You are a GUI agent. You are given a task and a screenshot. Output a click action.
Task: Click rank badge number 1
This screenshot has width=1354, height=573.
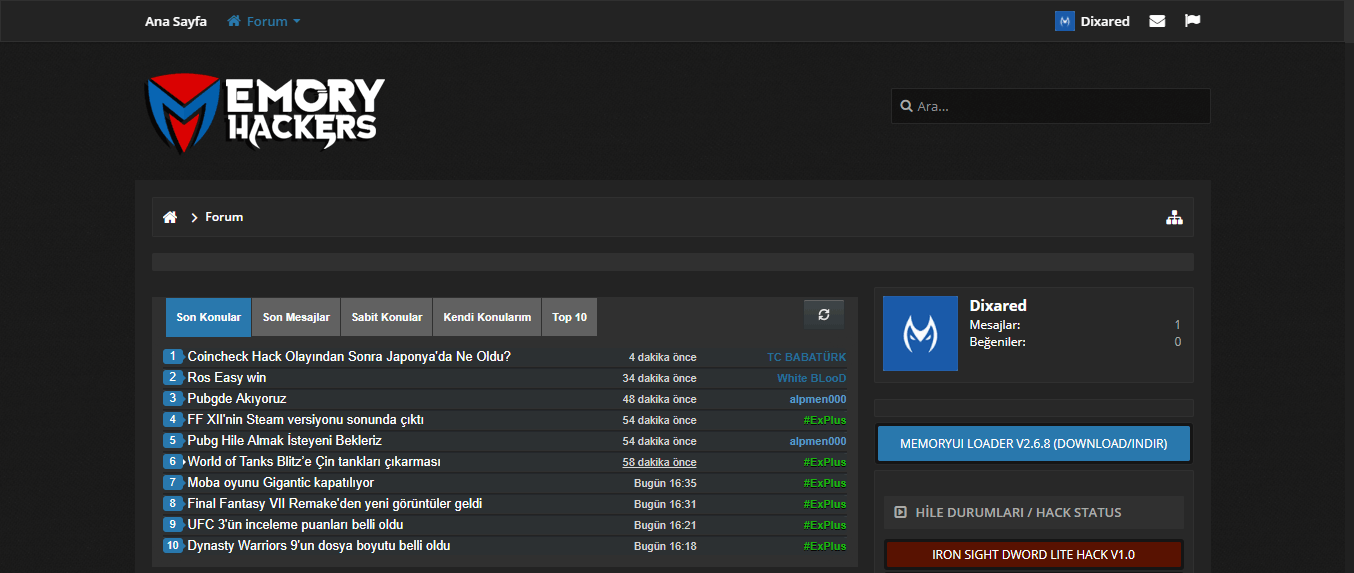[173, 357]
